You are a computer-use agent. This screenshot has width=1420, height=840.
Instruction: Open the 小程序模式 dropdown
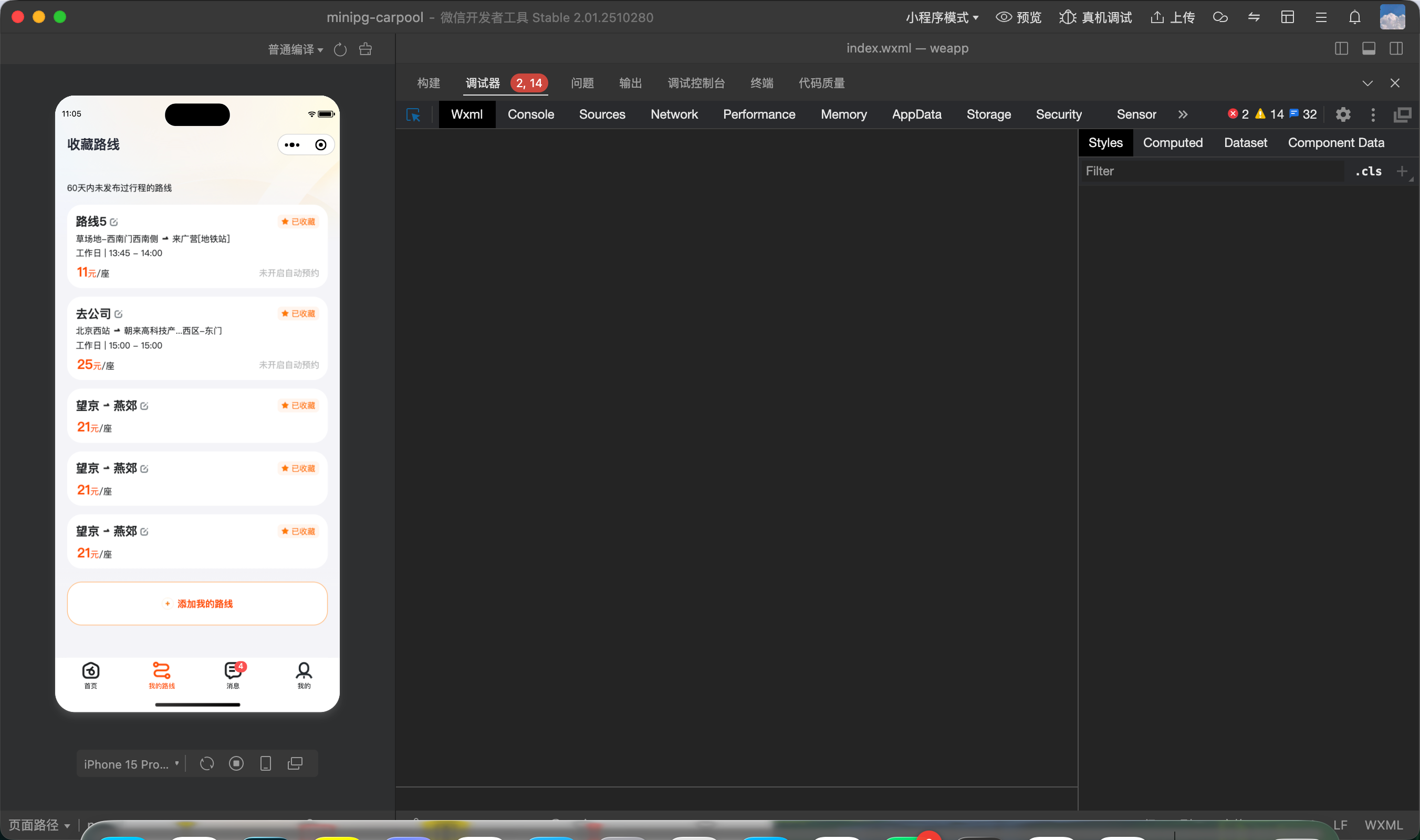942,17
